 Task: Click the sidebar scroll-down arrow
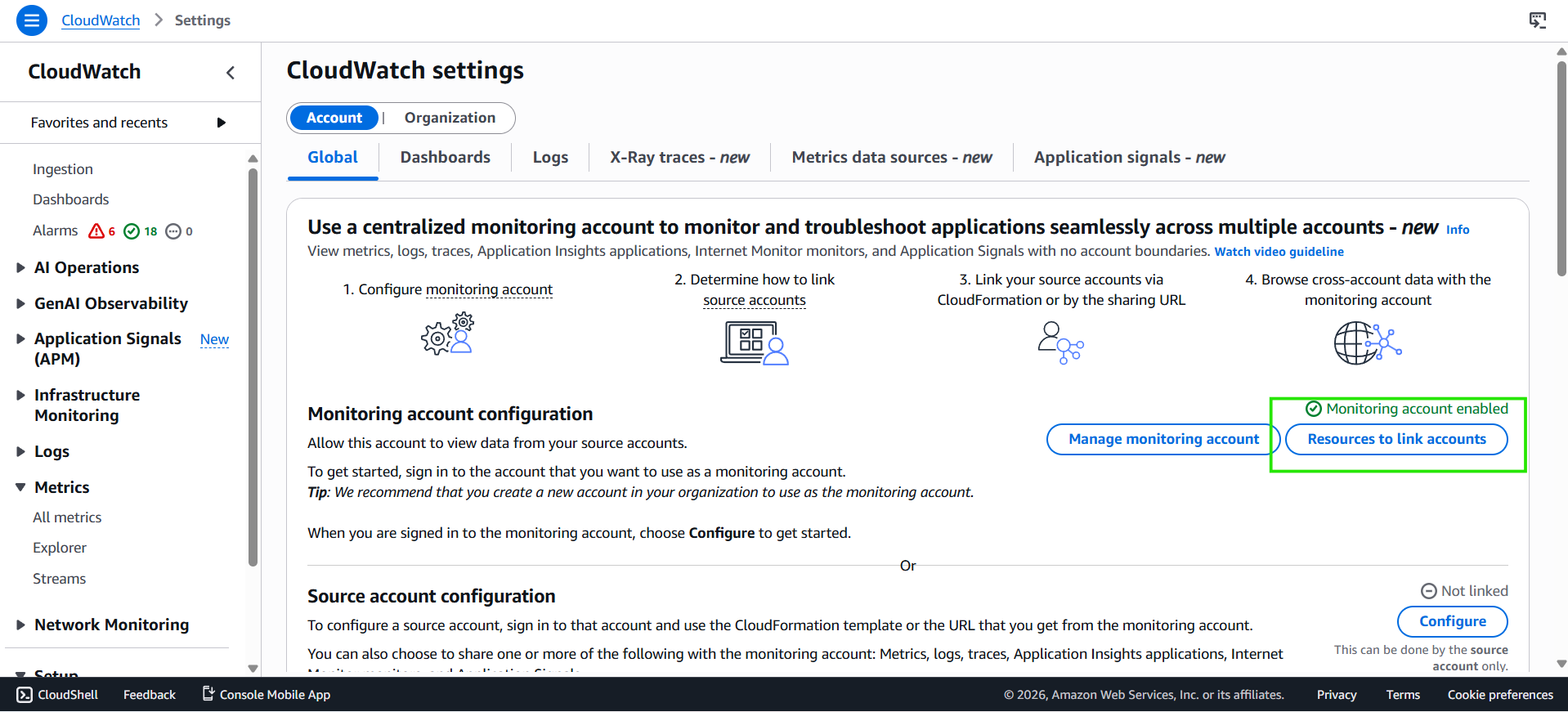(253, 668)
